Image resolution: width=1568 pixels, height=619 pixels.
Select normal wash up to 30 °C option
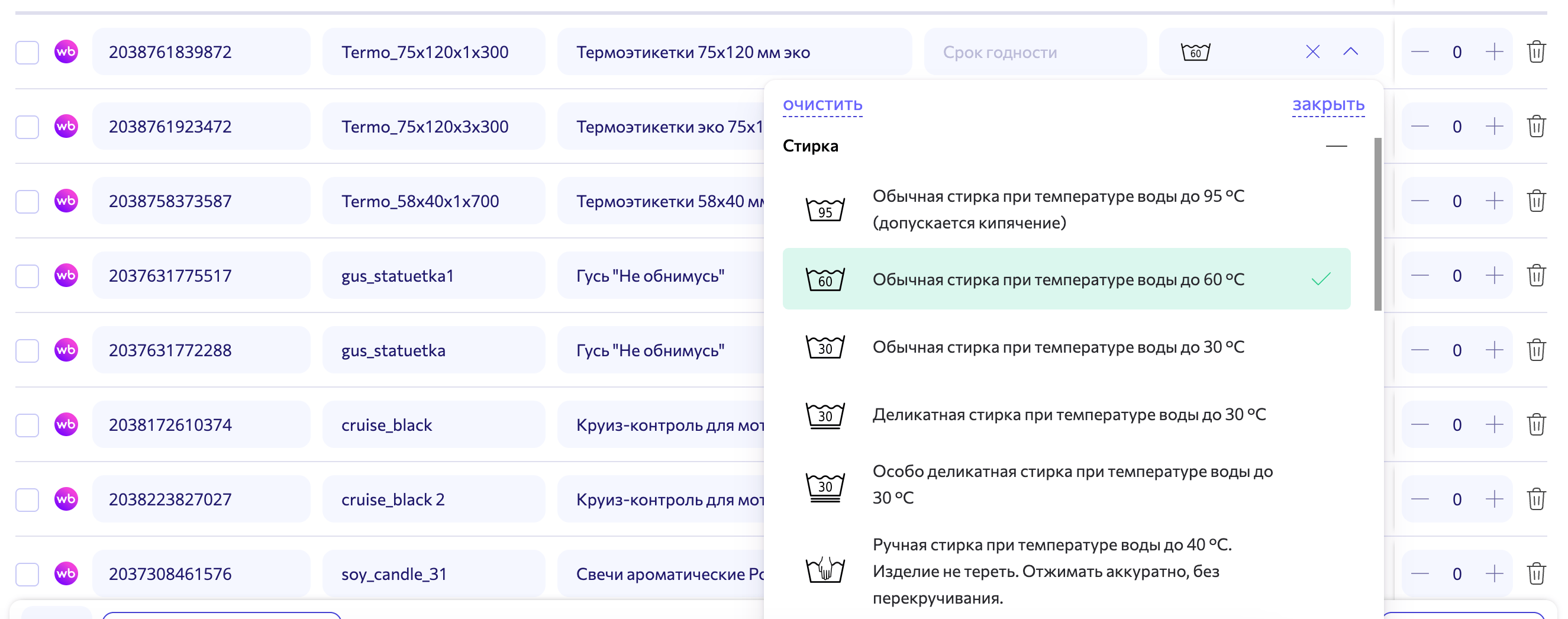coord(1066,347)
